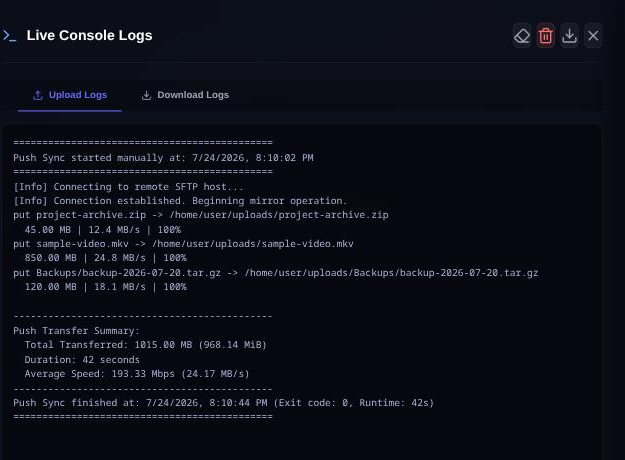Click the '120.00 MB | 18.1 MB/s' progress line

point(106,287)
